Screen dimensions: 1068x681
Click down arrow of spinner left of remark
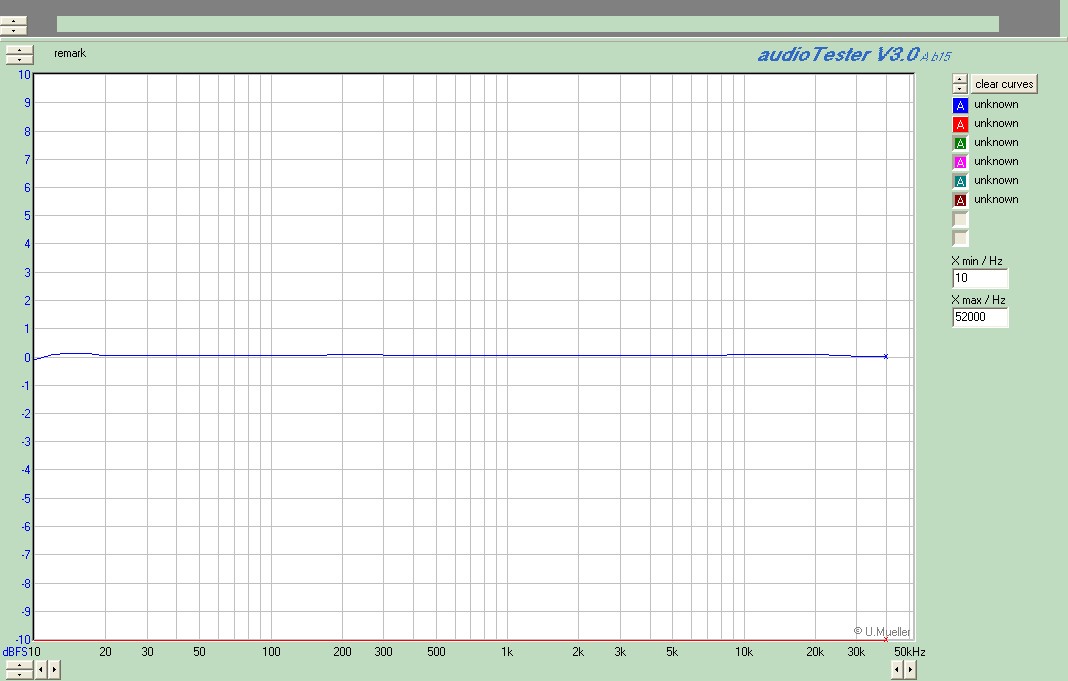click(x=19, y=59)
